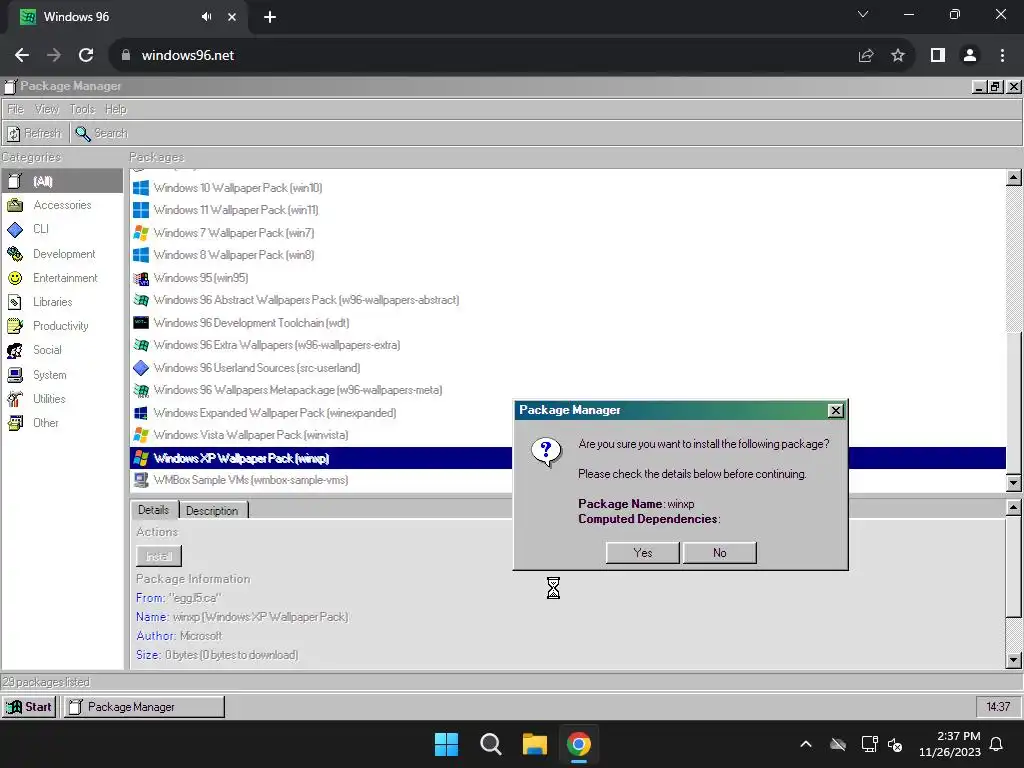Select Windows 7 Wallpaper Pack icon
This screenshot has height=768, width=1024.
tap(140, 232)
